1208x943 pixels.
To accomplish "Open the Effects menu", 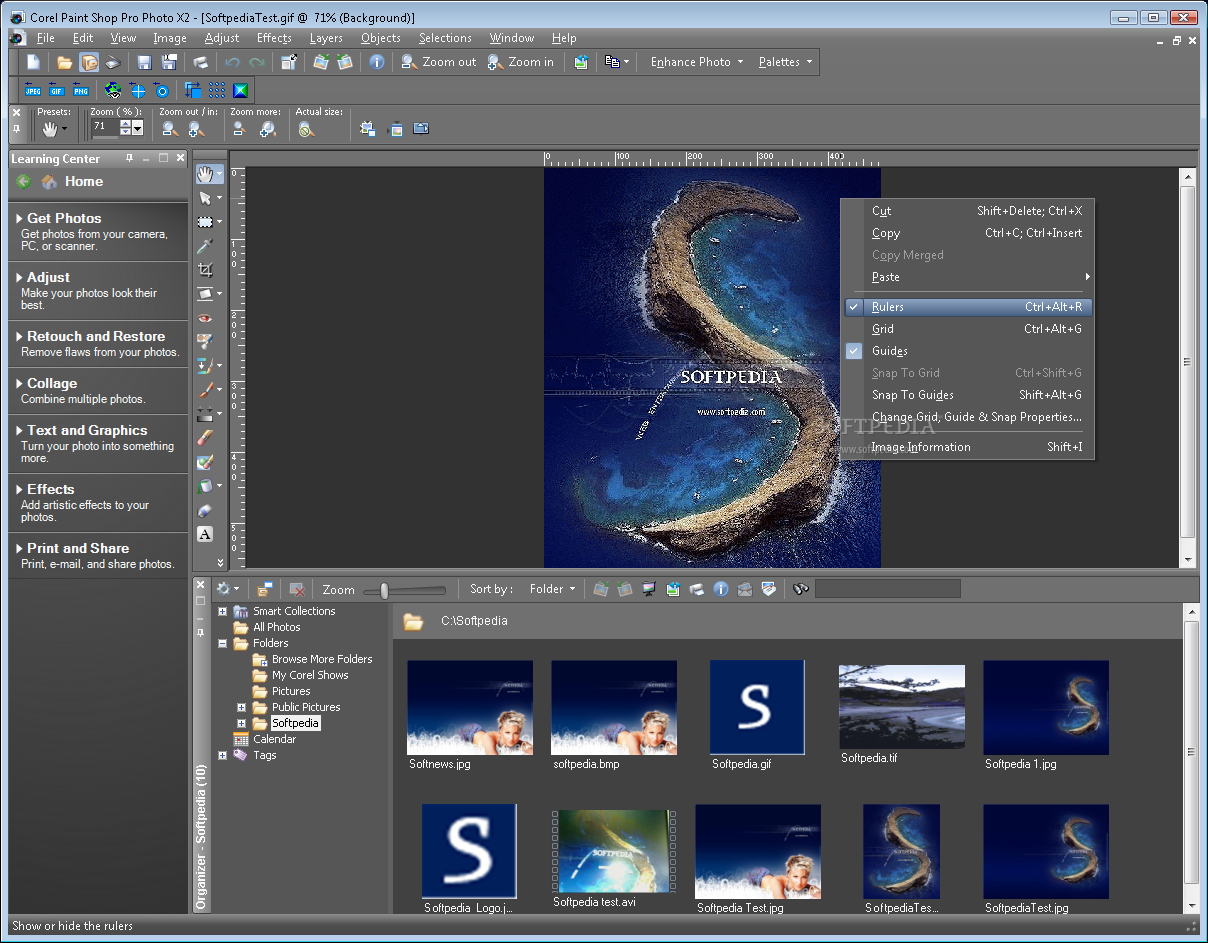I will (273, 38).
